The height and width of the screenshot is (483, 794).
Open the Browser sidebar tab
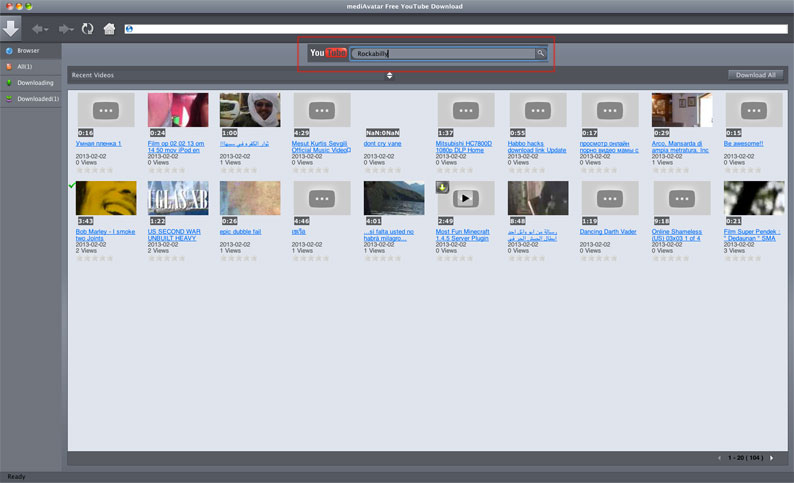(x=28, y=50)
